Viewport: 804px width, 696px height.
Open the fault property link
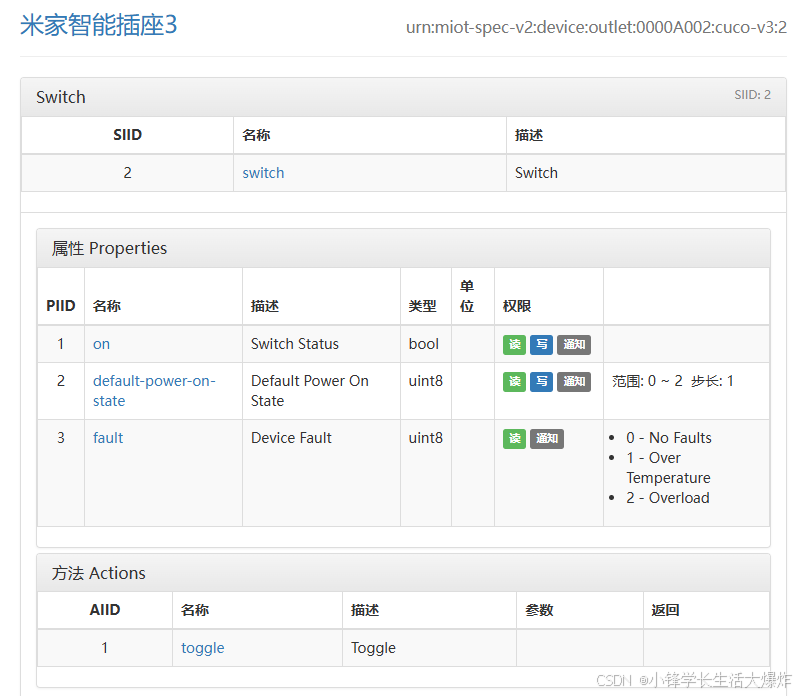pos(108,438)
